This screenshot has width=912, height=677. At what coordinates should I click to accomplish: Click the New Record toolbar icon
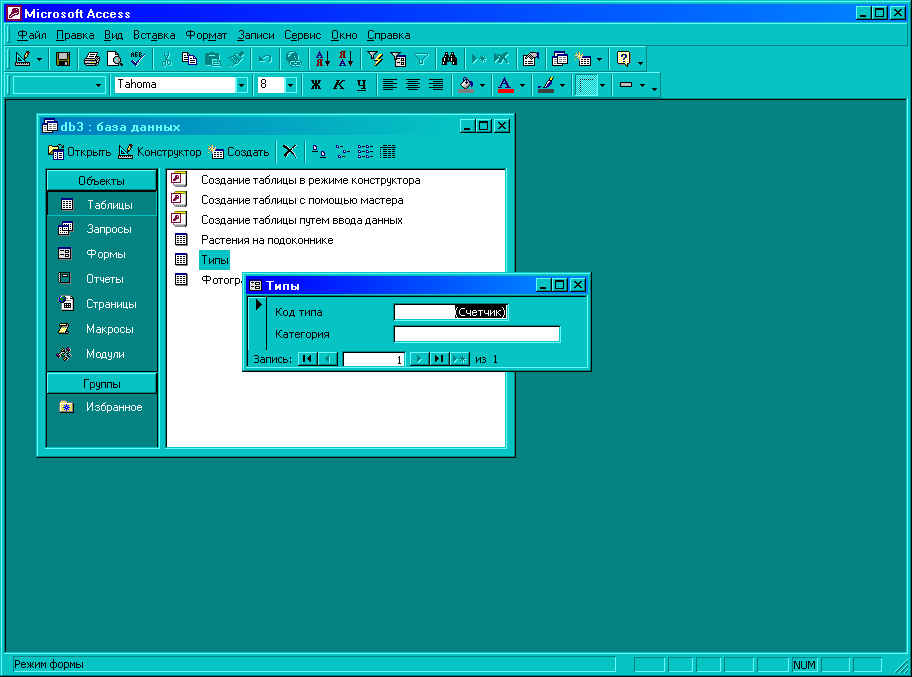pyautogui.click(x=479, y=59)
